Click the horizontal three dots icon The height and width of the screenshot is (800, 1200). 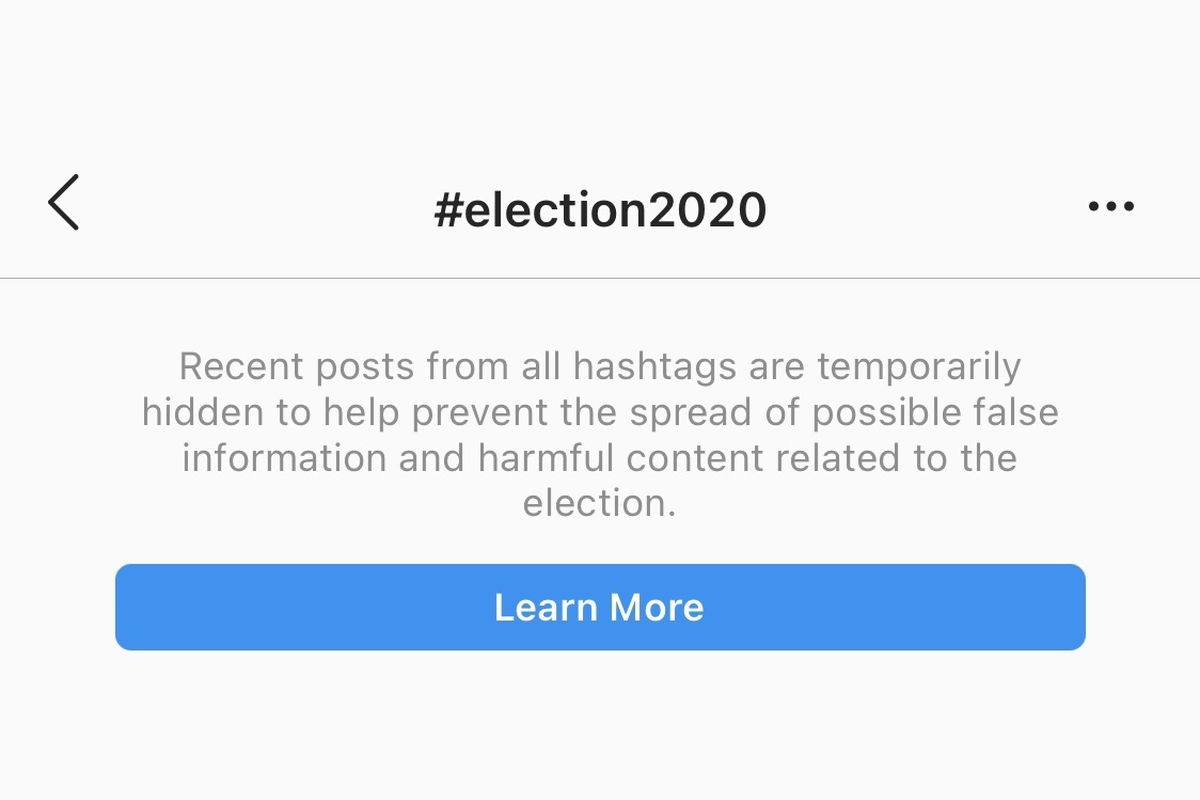tap(1110, 207)
